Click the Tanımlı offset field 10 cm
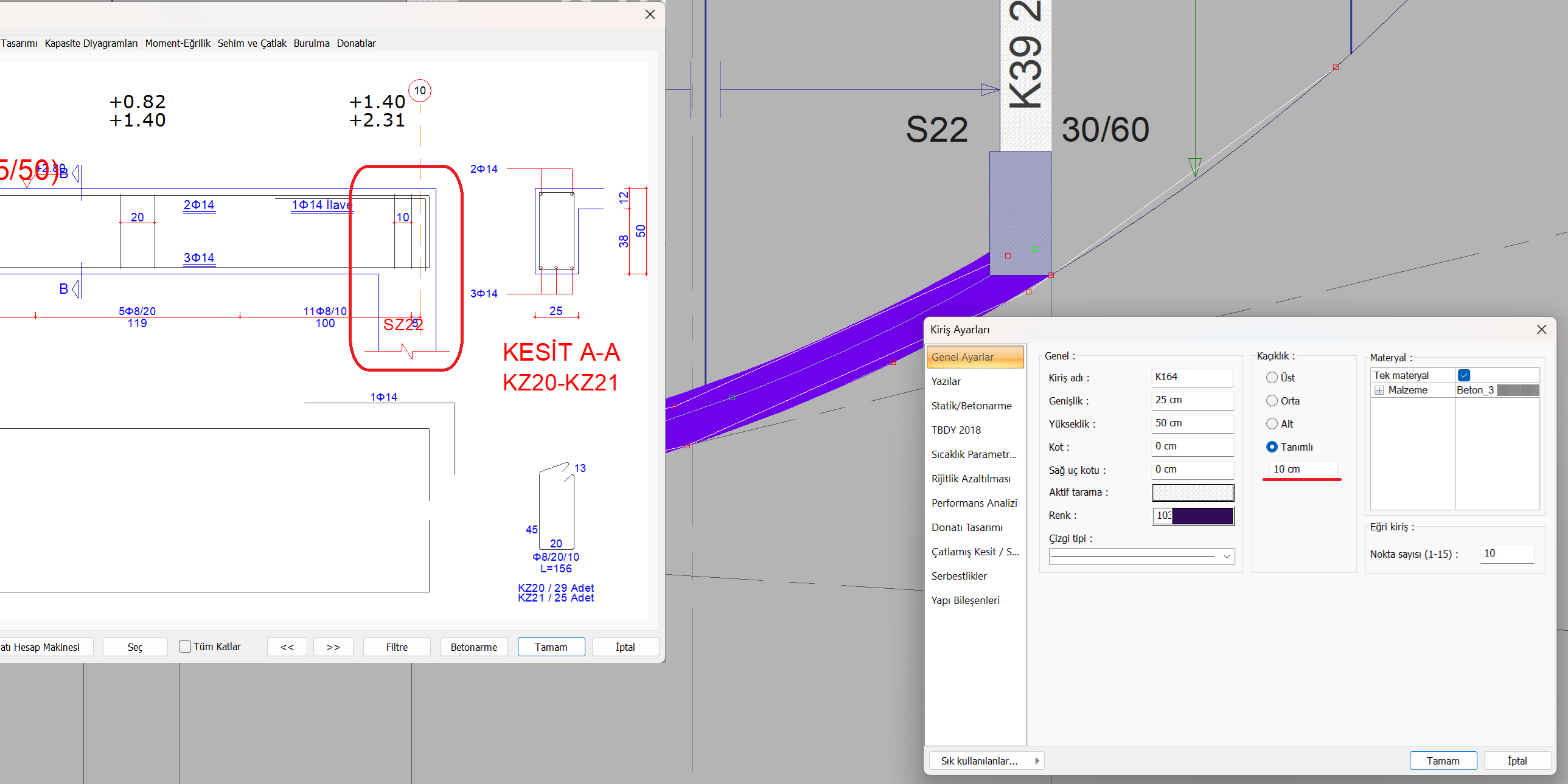Image resolution: width=1568 pixels, height=784 pixels. tap(1303, 470)
